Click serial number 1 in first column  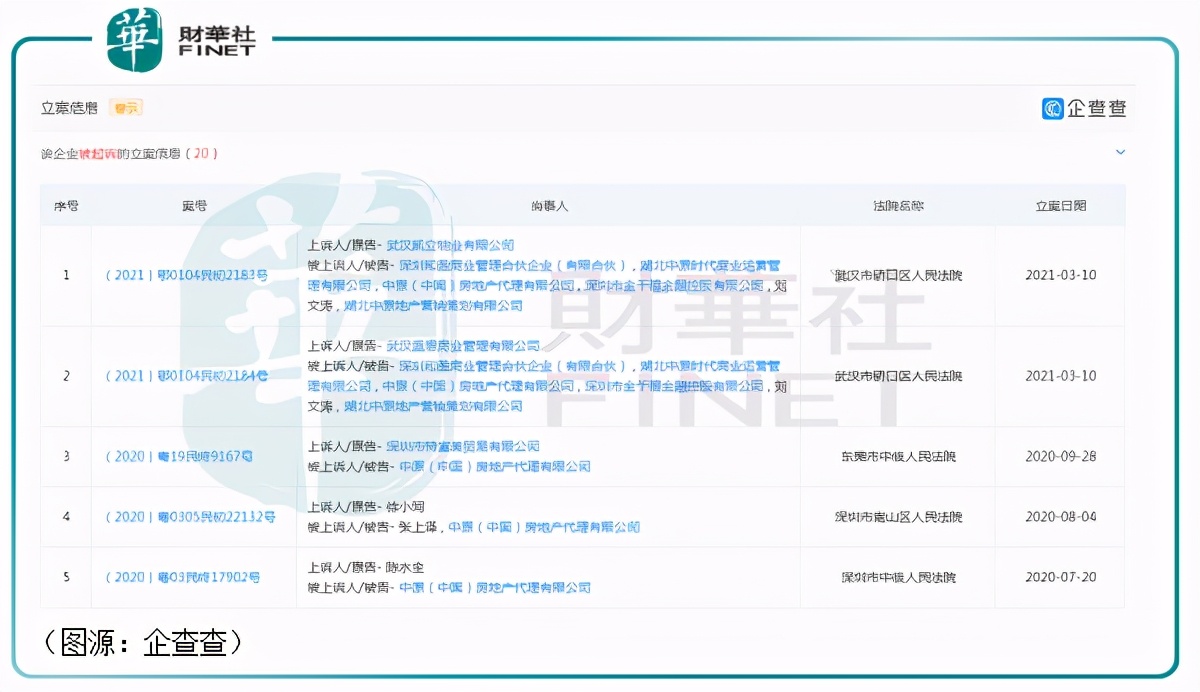[66, 275]
